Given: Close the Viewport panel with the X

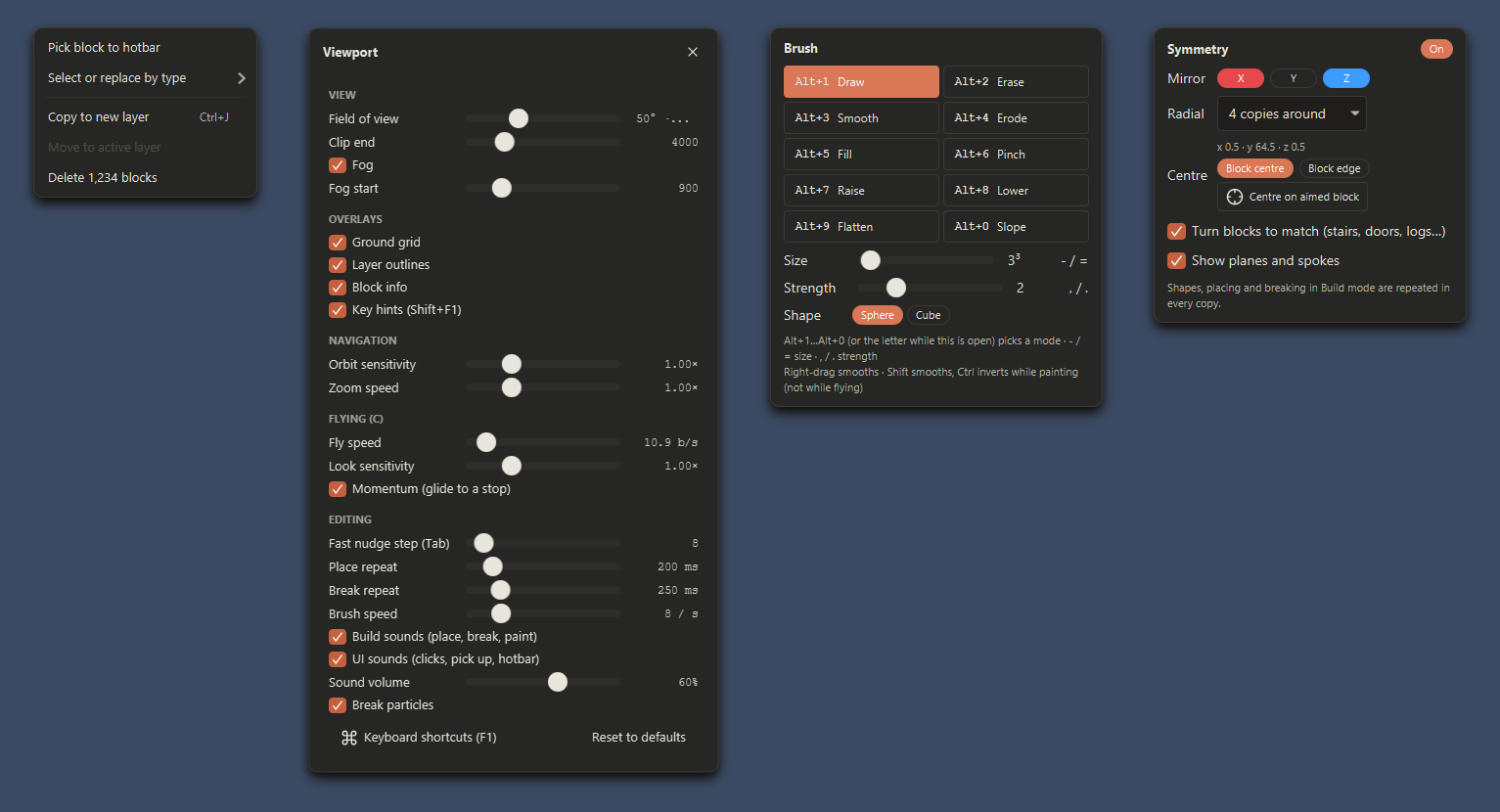Looking at the screenshot, I should (x=693, y=52).
